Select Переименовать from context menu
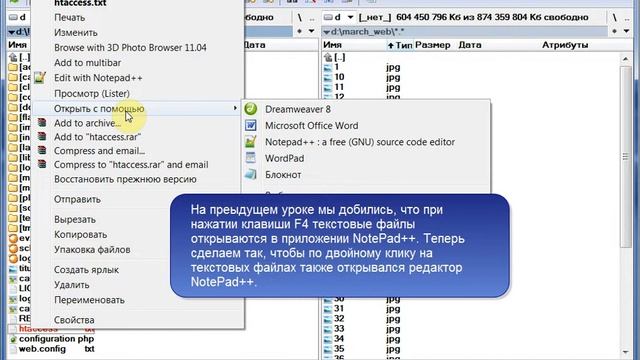This screenshot has height=360, width=640. pos(89,300)
